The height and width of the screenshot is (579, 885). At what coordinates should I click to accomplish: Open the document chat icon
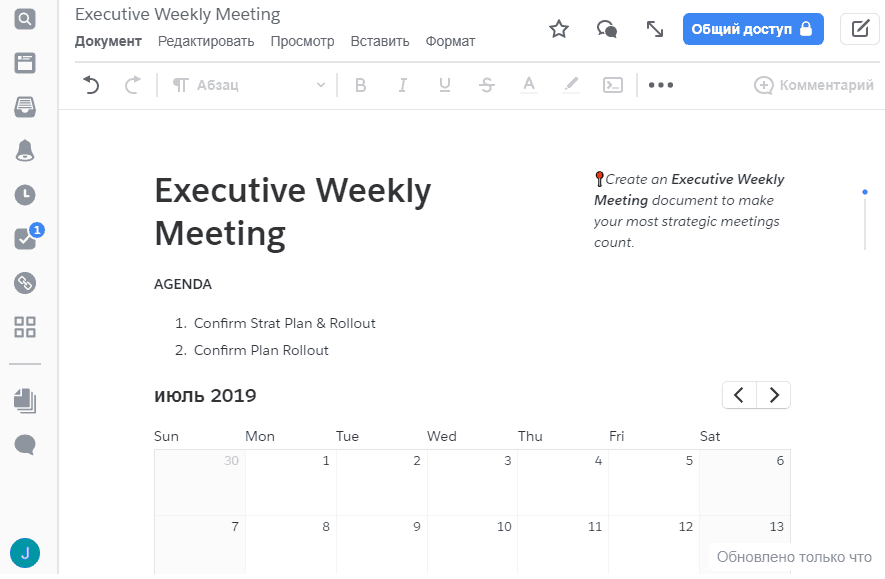[607, 29]
